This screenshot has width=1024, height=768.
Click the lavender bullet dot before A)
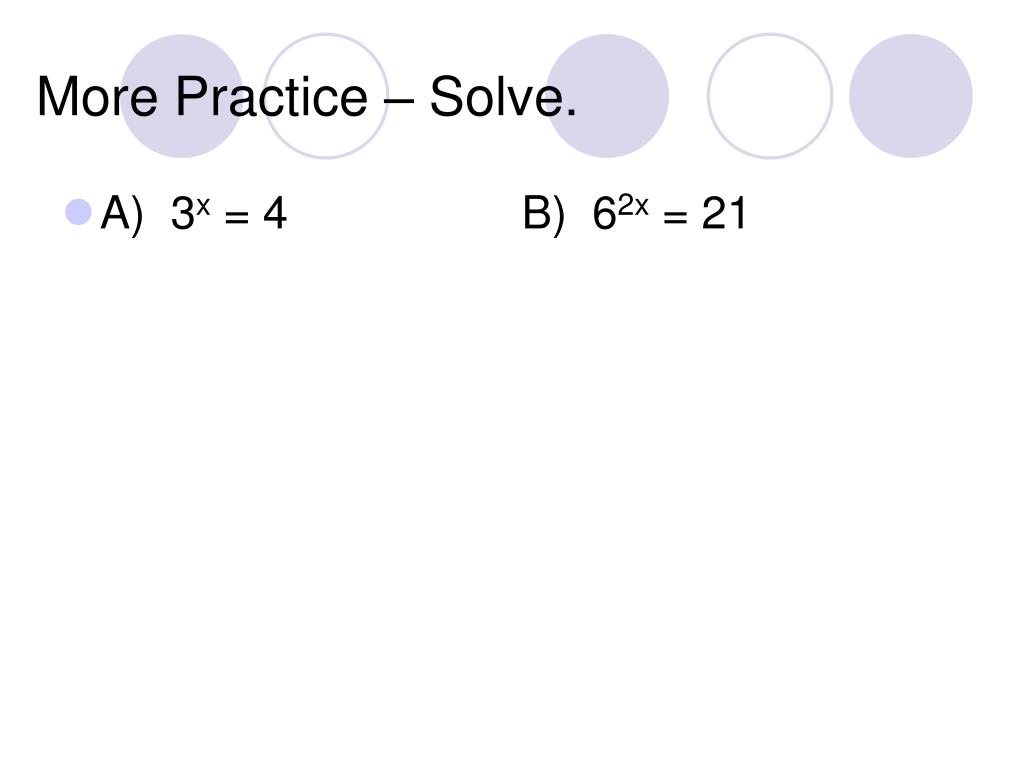[x=78, y=212]
